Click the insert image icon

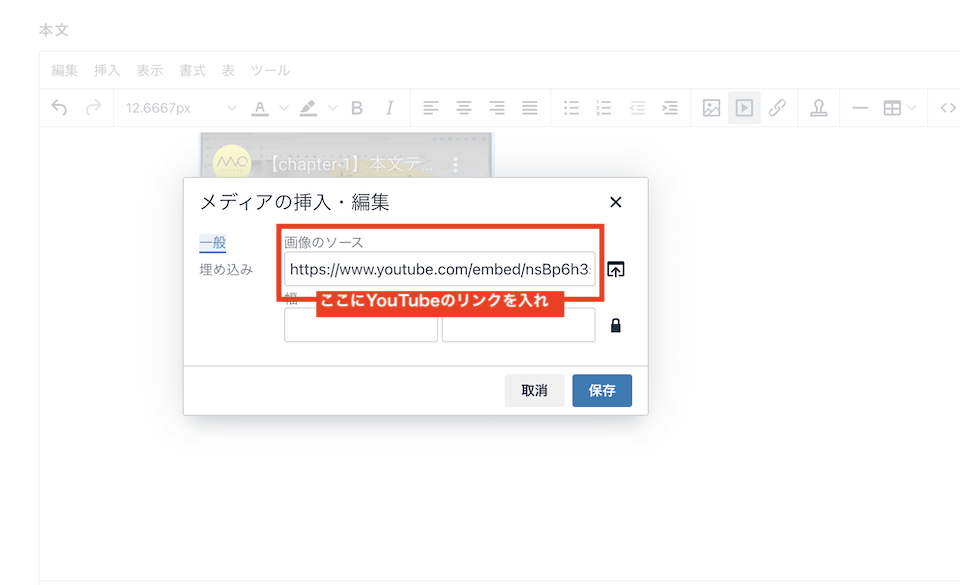(x=711, y=108)
